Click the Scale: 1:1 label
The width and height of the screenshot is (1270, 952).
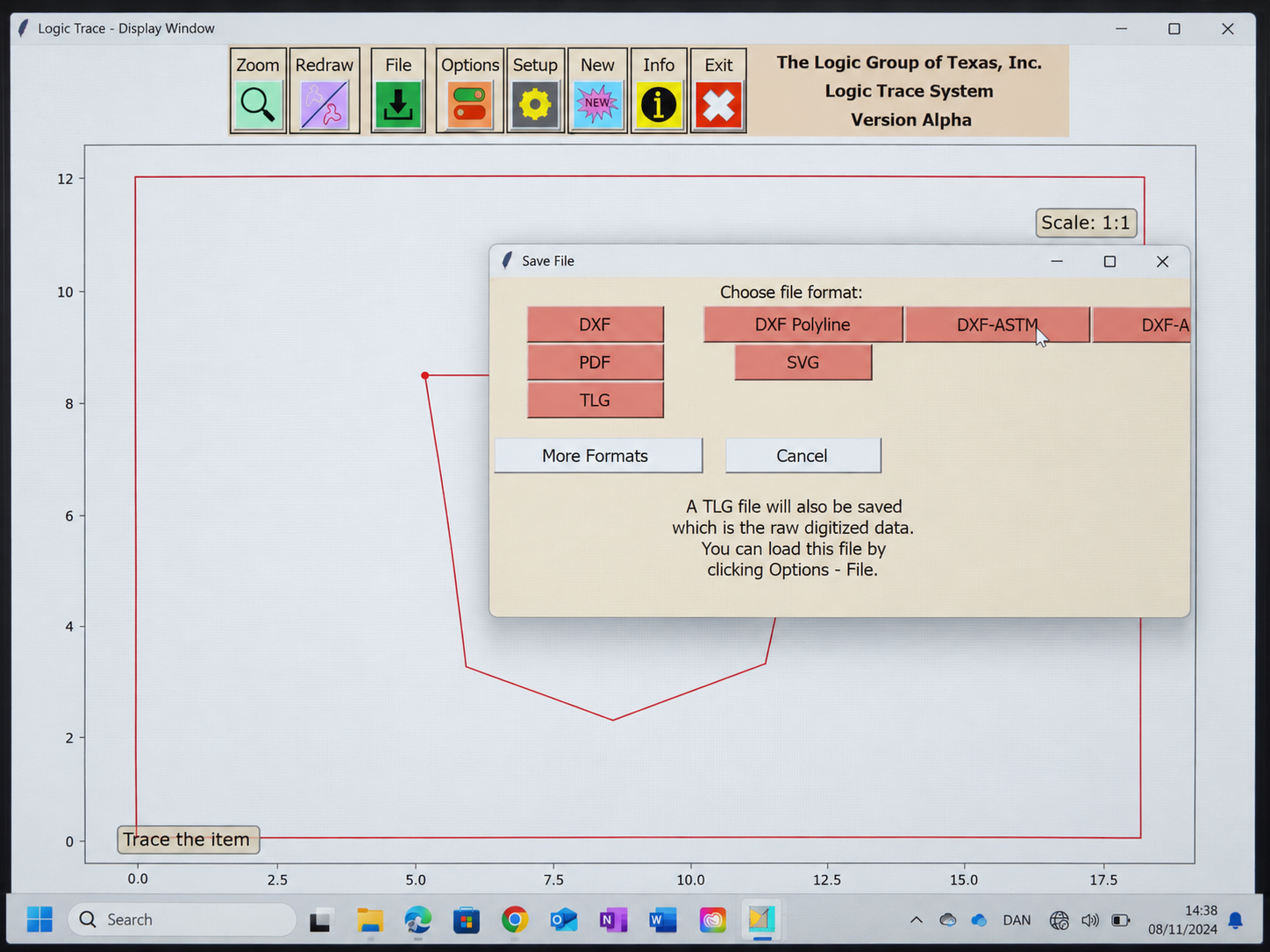click(x=1086, y=223)
